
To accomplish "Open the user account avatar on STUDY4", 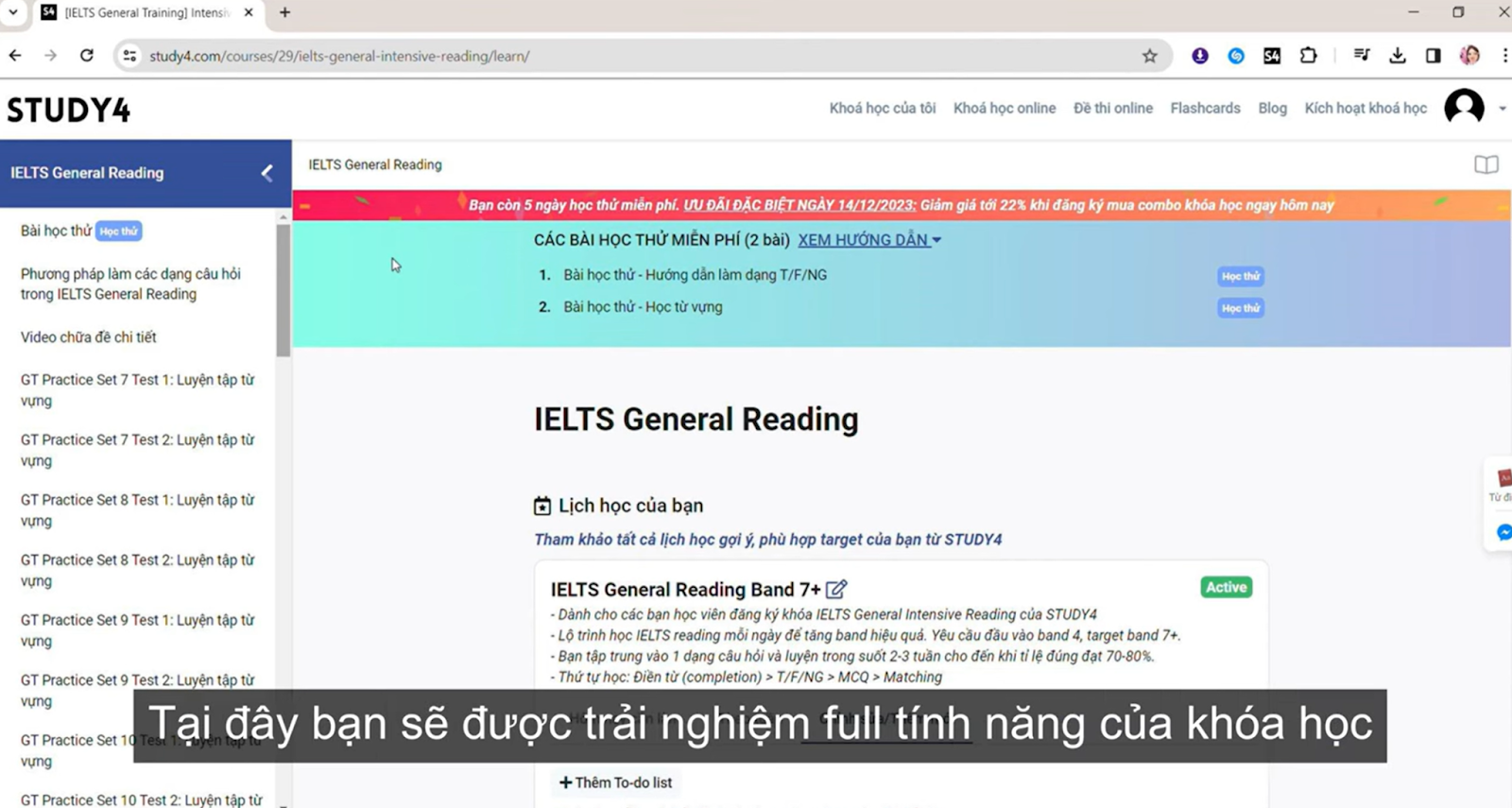I will click(1464, 108).
